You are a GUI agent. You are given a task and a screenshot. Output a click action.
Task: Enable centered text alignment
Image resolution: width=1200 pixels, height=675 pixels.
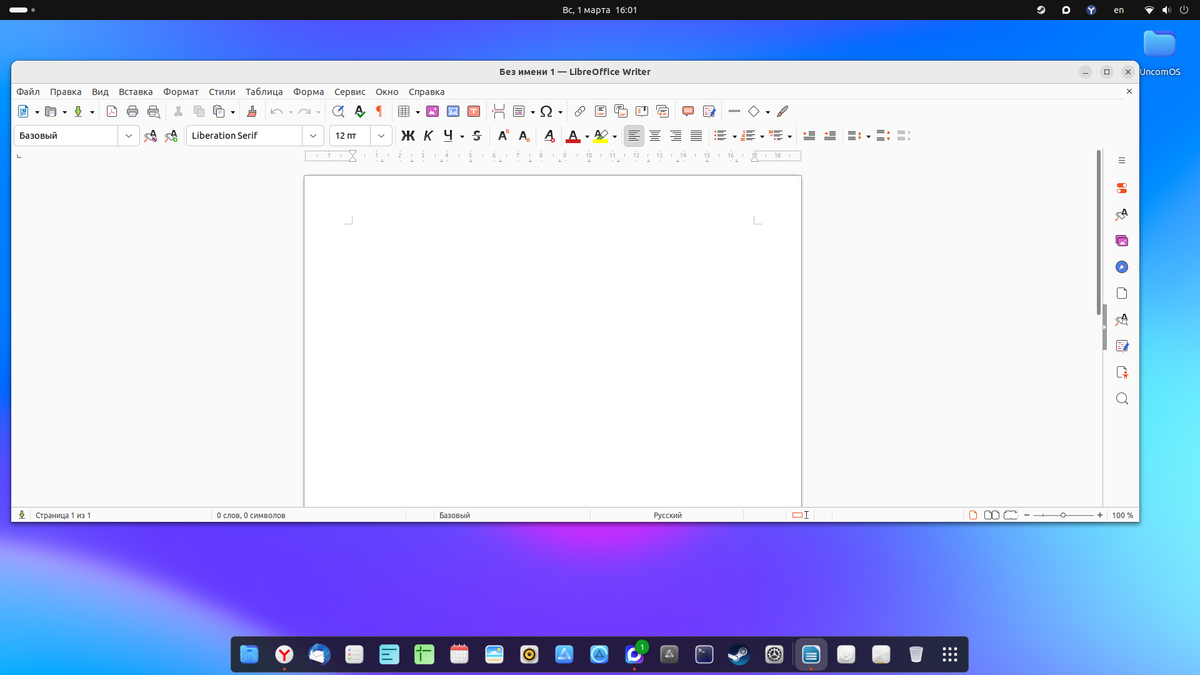[654, 135]
